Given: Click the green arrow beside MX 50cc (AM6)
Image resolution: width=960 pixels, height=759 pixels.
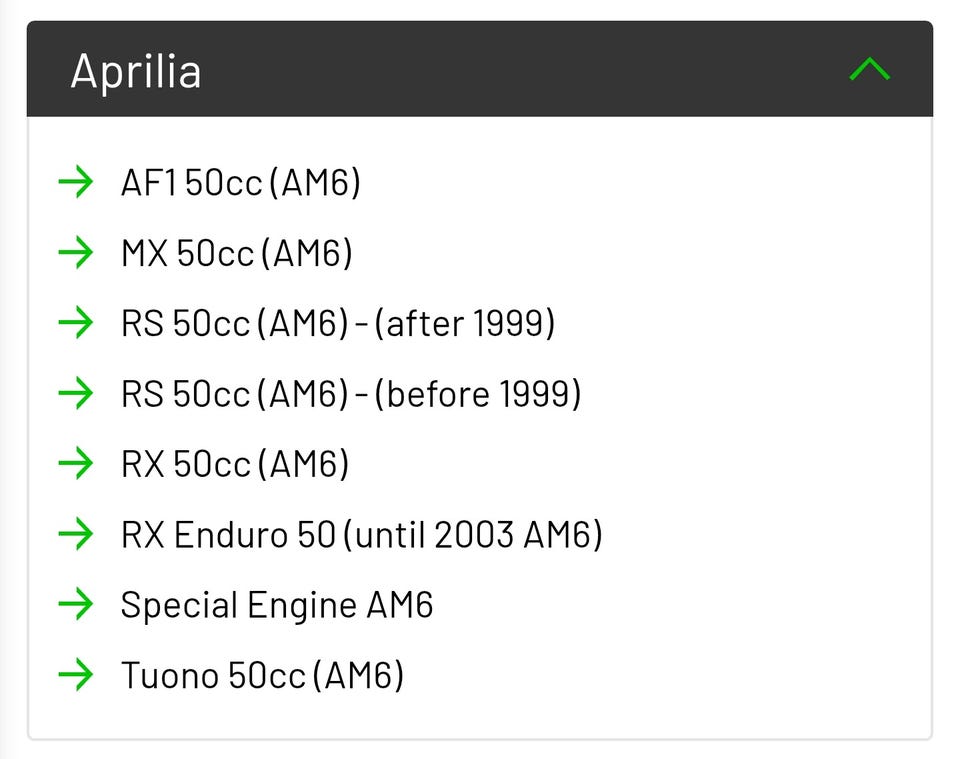Looking at the screenshot, I should click(76, 253).
